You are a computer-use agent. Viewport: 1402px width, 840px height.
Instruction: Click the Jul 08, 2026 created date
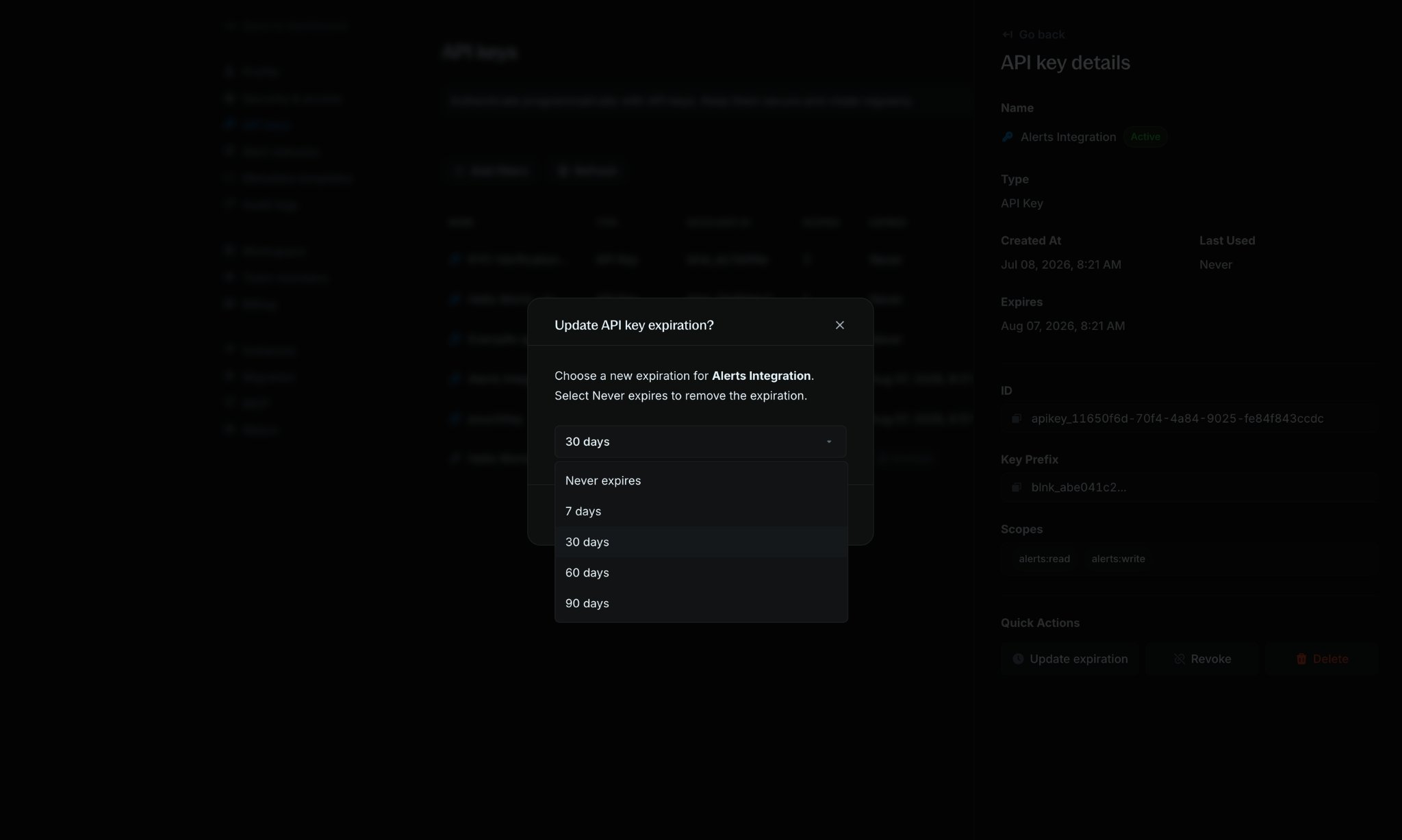point(1061,264)
